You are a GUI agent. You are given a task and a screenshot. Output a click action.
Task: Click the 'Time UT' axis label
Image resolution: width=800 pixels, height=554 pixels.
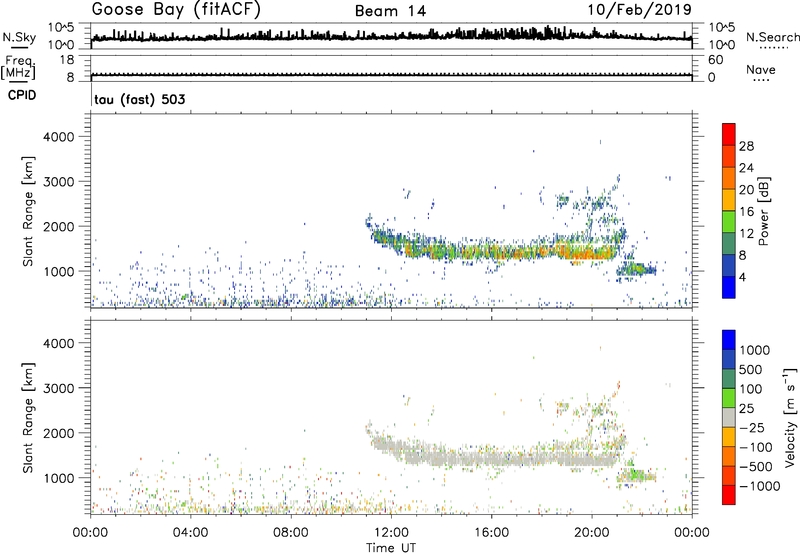click(x=391, y=548)
